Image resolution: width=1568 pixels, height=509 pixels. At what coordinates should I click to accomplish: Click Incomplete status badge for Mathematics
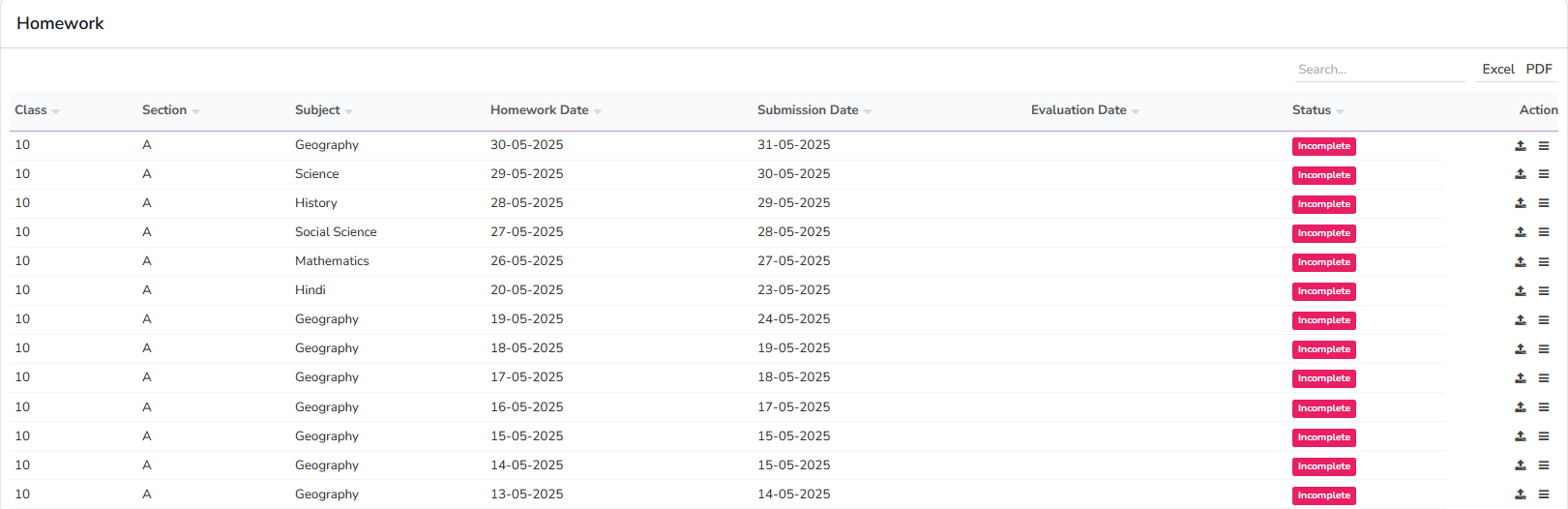pyautogui.click(x=1323, y=262)
